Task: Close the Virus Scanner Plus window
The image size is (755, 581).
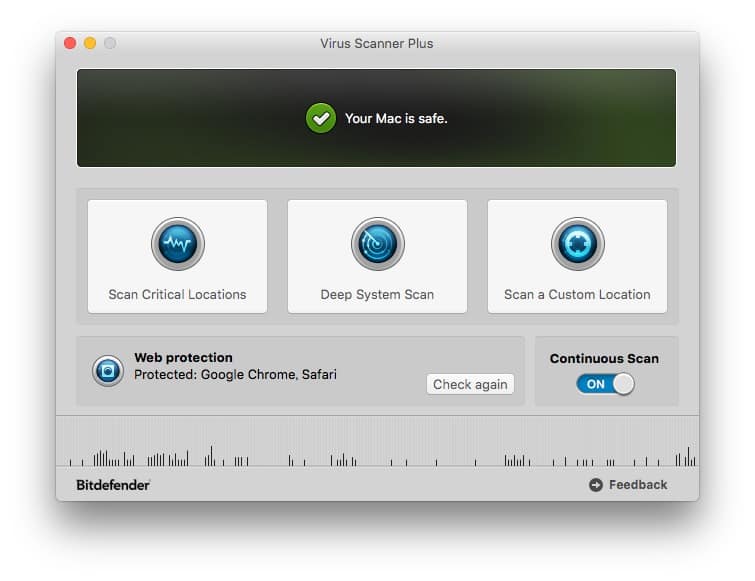Action: [x=70, y=43]
